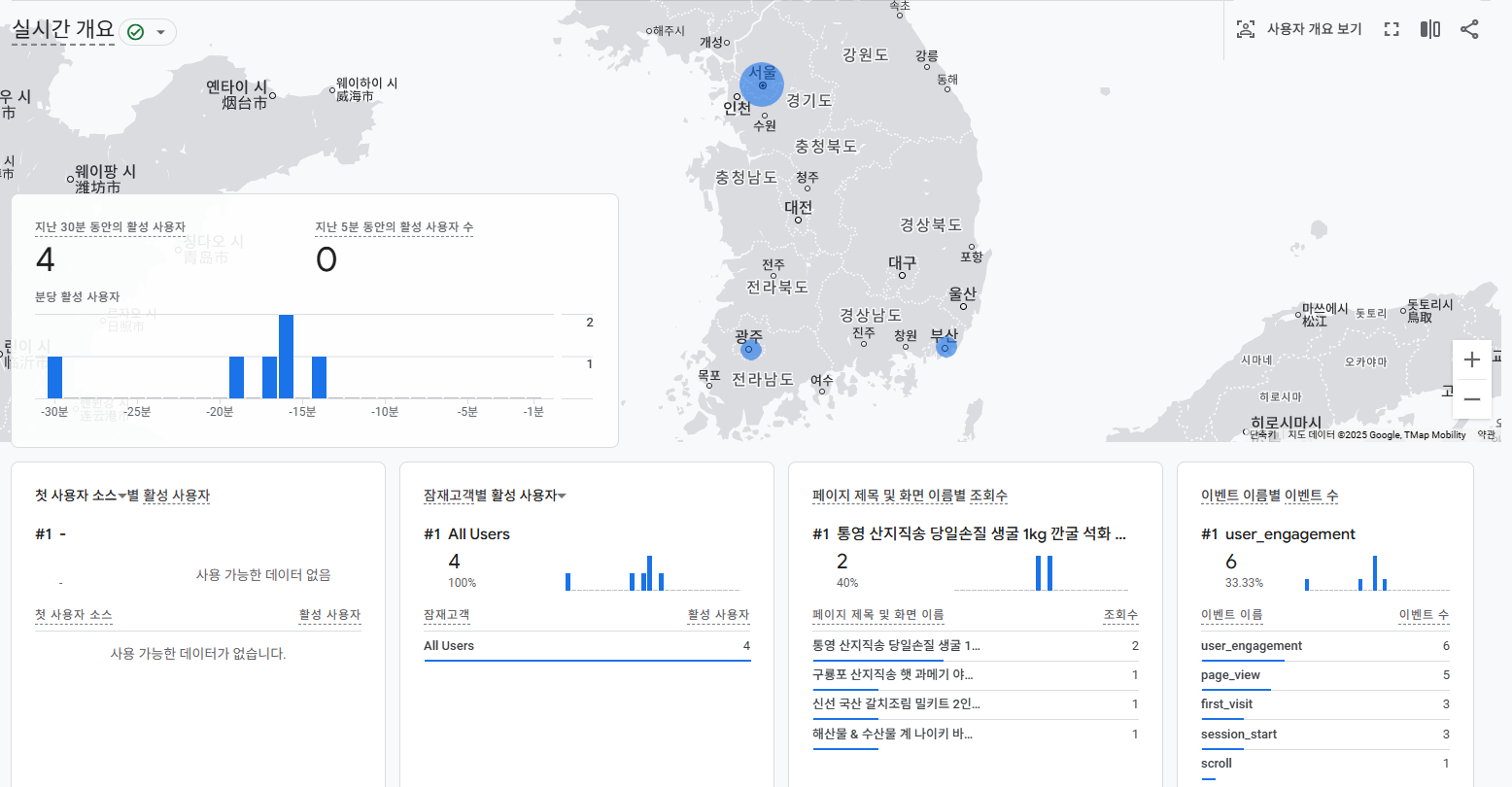This screenshot has height=787, width=1512.
Task: Open the comparison editing icon
Action: click(1428, 29)
